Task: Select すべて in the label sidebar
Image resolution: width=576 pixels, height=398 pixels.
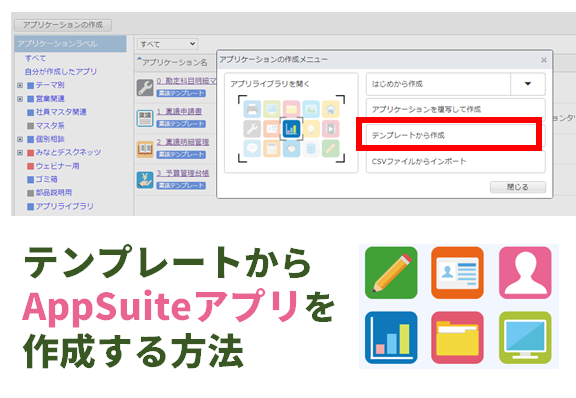Action: [x=35, y=58]
